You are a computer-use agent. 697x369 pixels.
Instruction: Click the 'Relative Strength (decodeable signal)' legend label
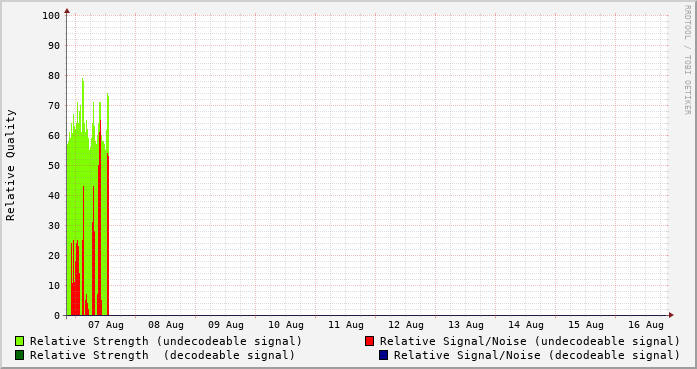[x=162, y=356]
